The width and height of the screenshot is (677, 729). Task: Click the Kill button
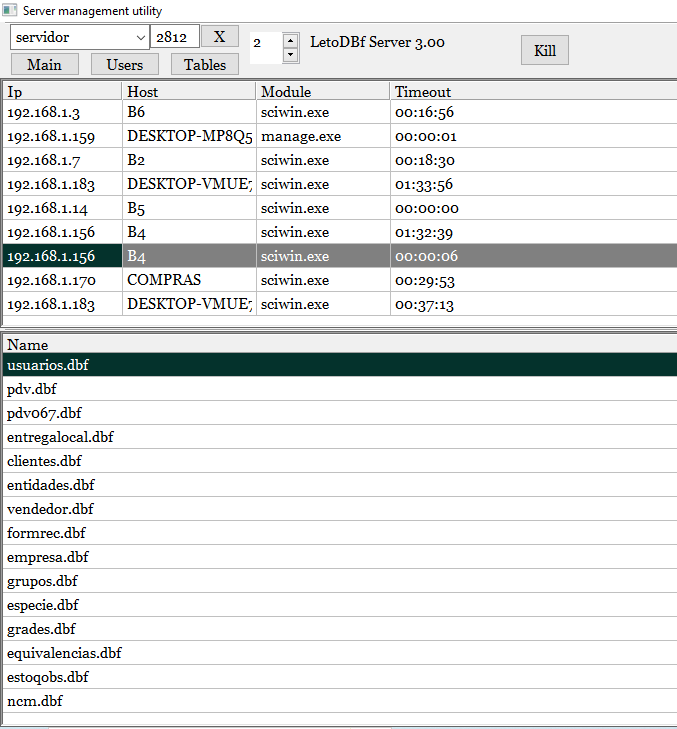545,50
